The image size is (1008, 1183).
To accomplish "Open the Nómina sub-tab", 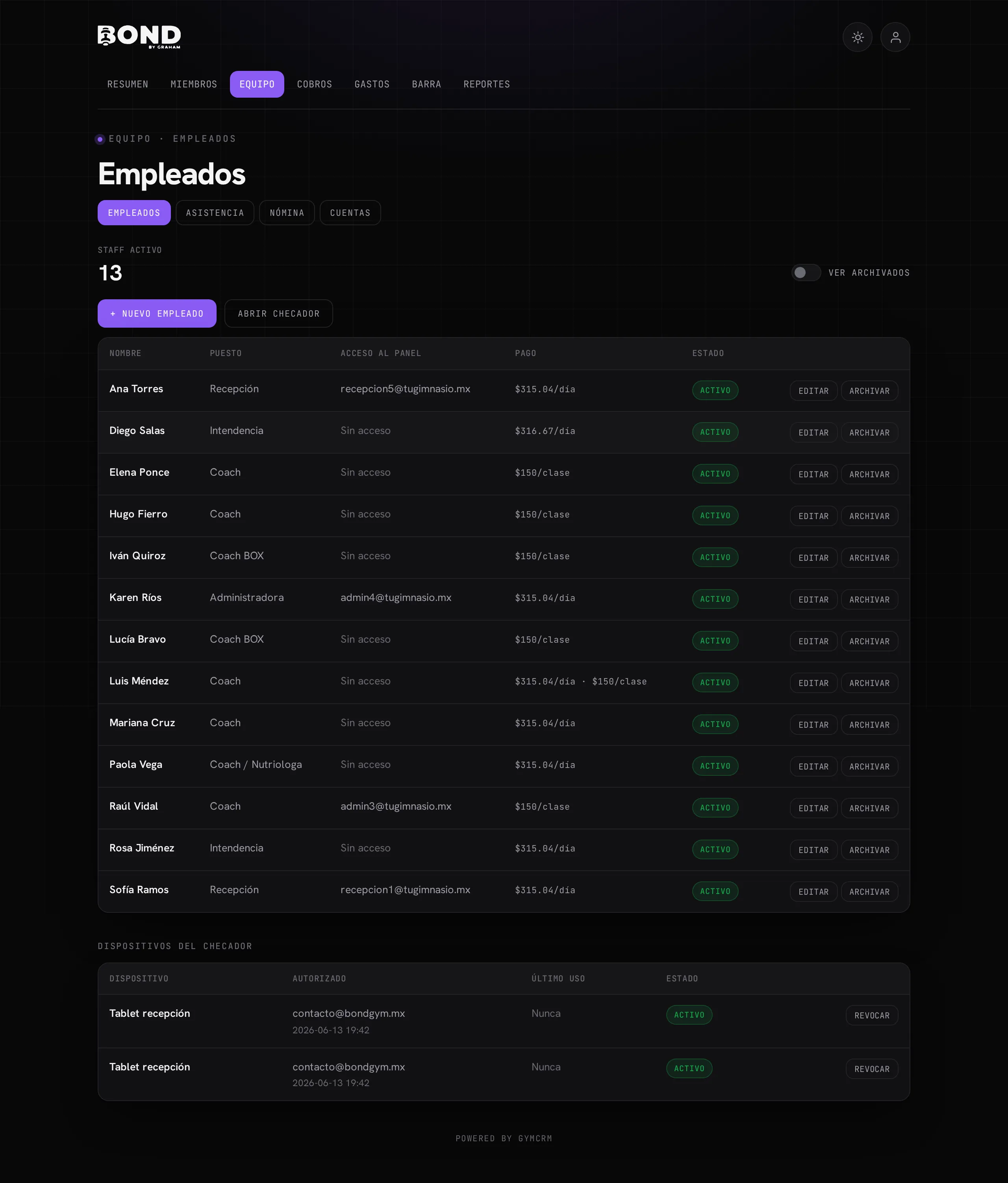I will click(287, 212).
